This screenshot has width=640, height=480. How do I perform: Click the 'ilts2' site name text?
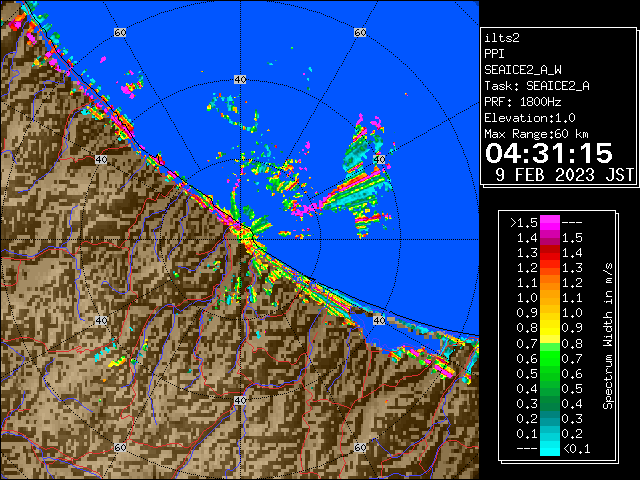coord(502,38)
